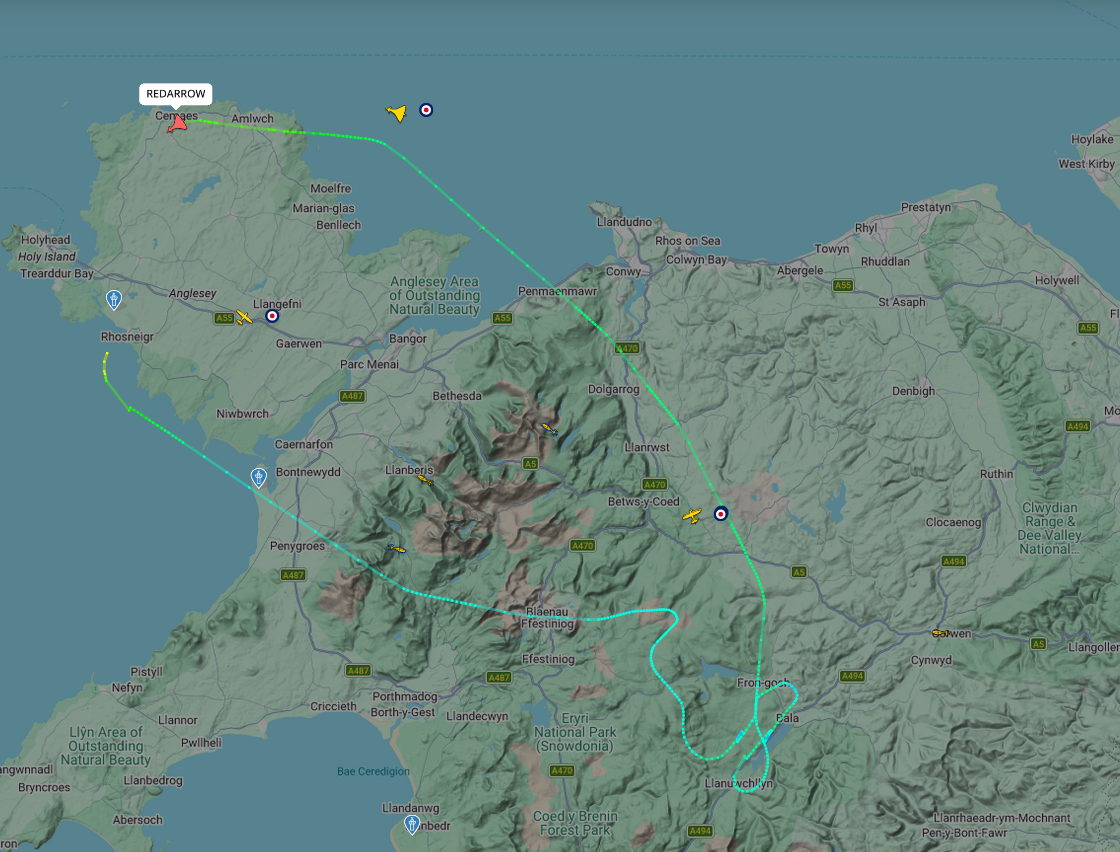Click the Caernarfon place label
1120x852 pixels.
pyautogui.click(x=304, y=444)
